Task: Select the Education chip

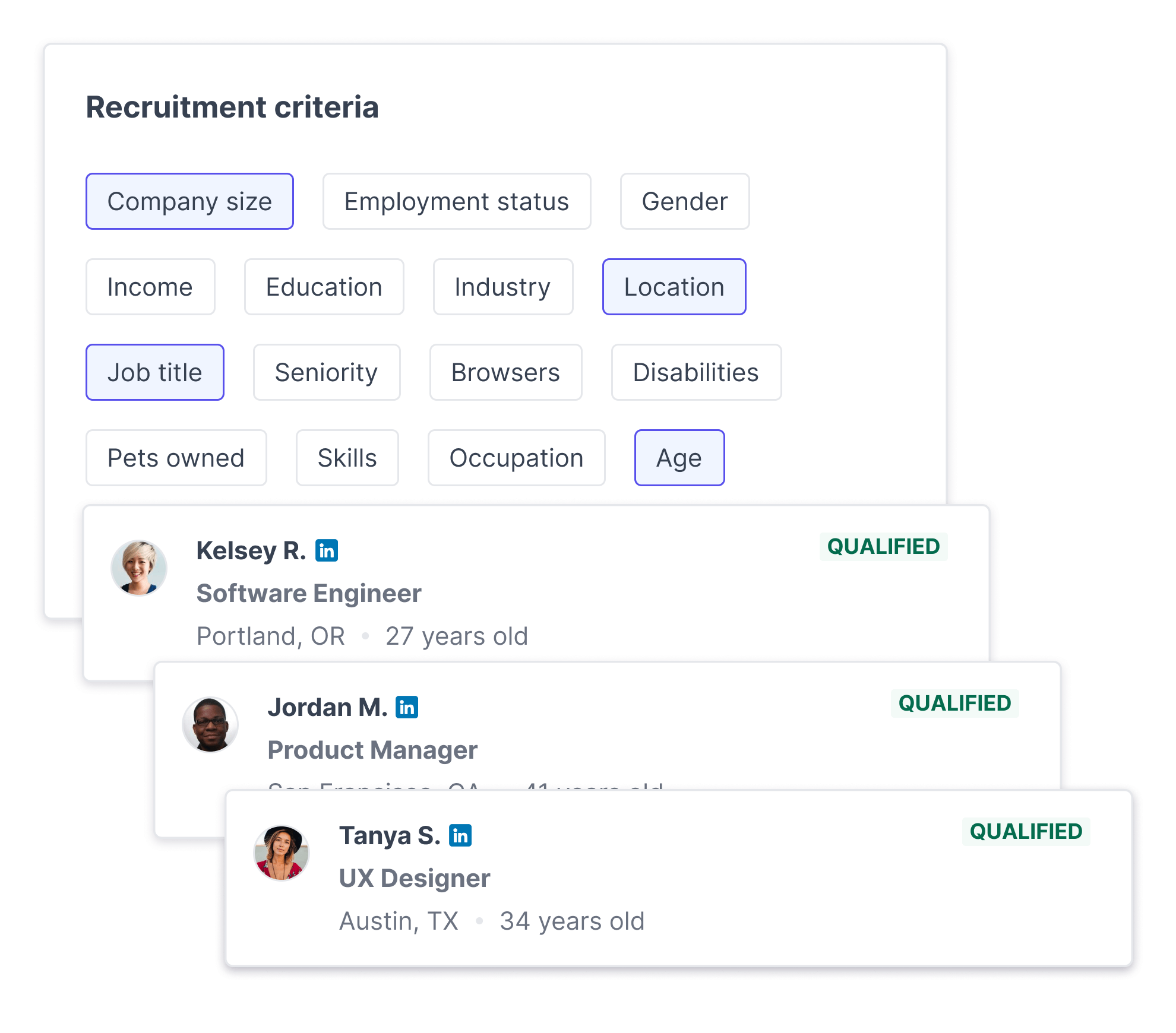Action: coord(324,287)
